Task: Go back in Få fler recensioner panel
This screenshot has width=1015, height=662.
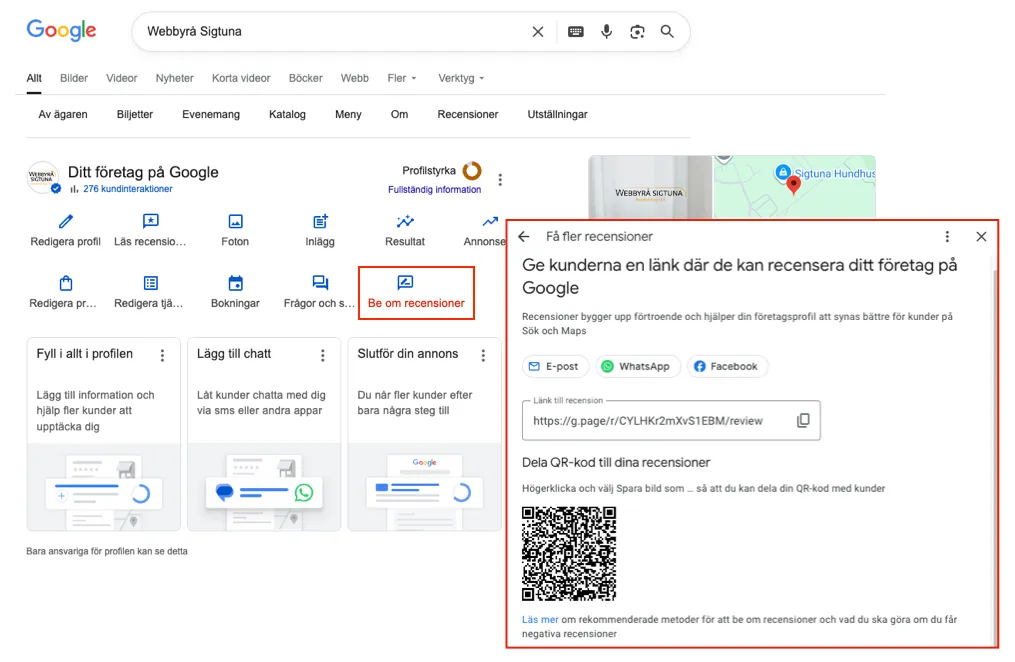Action: tap(524, 237)
